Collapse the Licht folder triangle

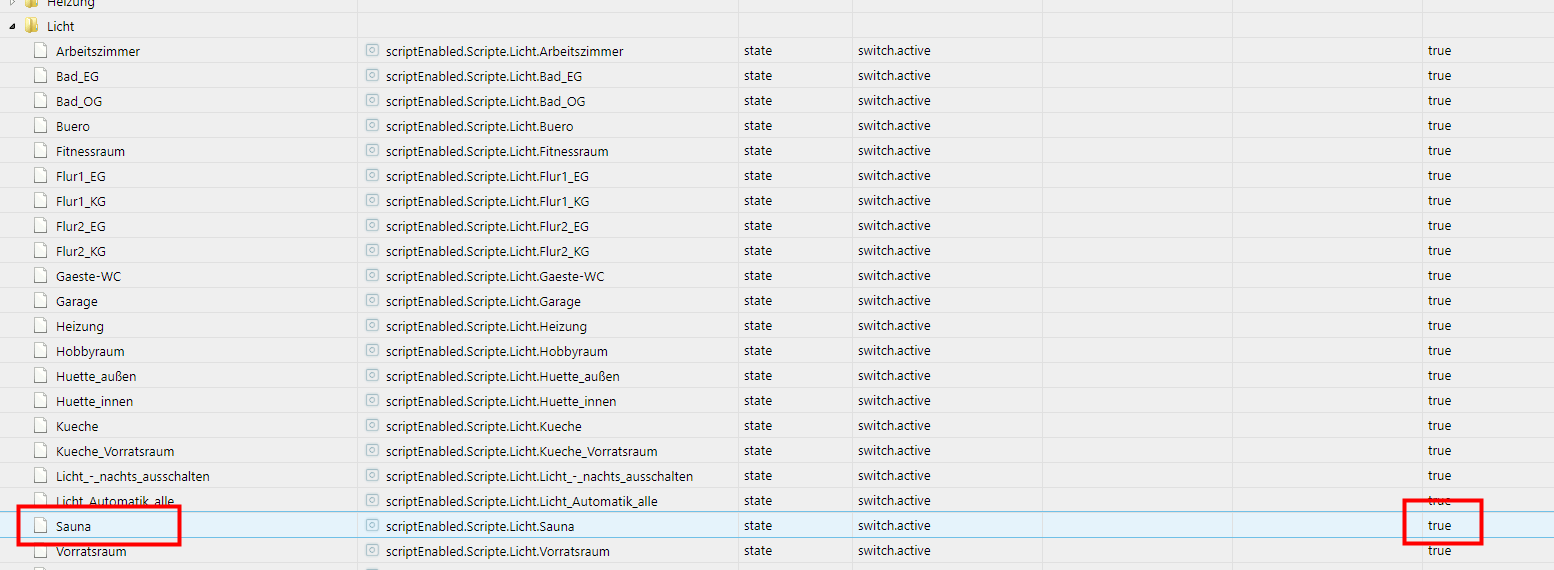point(12,26)
